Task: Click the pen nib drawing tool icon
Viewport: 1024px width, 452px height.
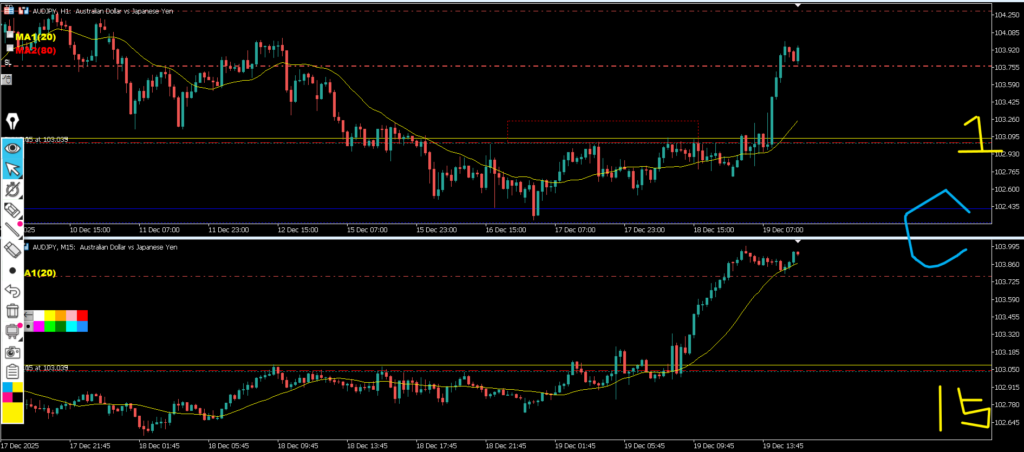Action: [x=12, y=121]
